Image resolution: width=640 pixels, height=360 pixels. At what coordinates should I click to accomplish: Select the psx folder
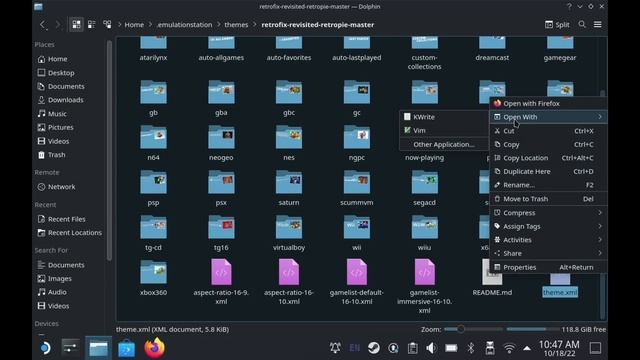(x=221, y=188)
